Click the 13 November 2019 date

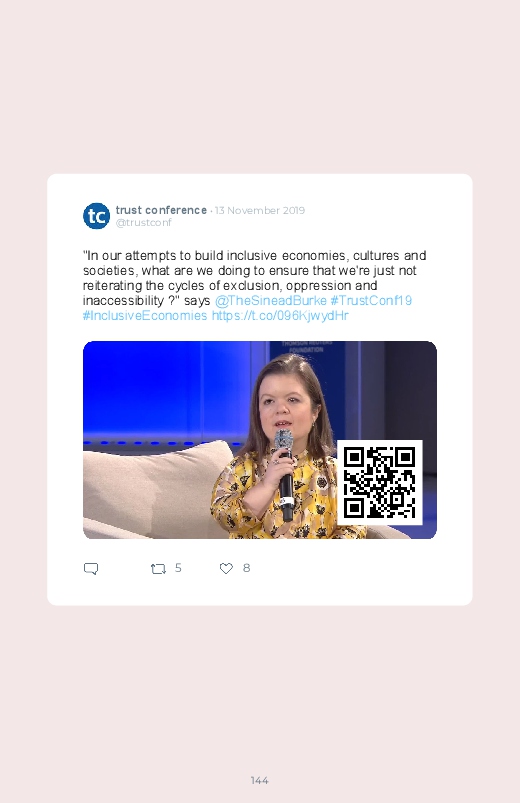pos(260,210)
